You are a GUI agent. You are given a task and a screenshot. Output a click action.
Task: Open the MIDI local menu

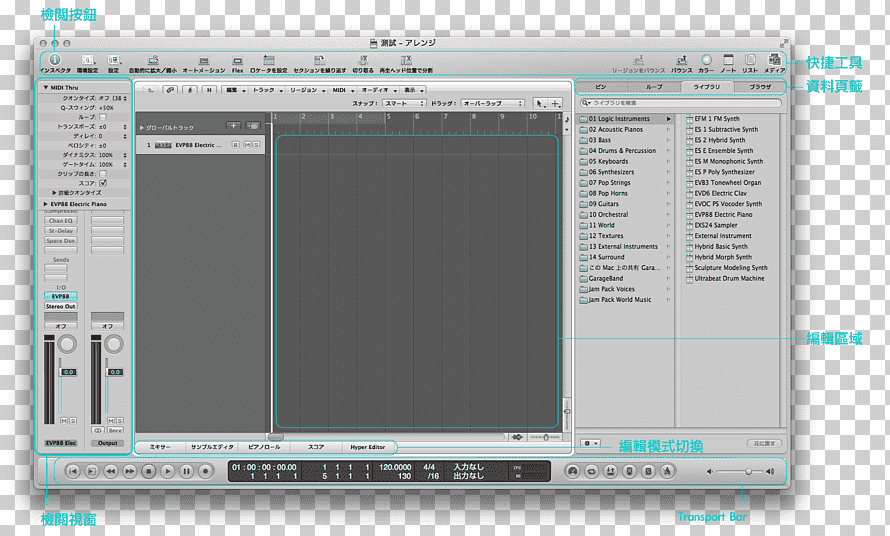342,90
